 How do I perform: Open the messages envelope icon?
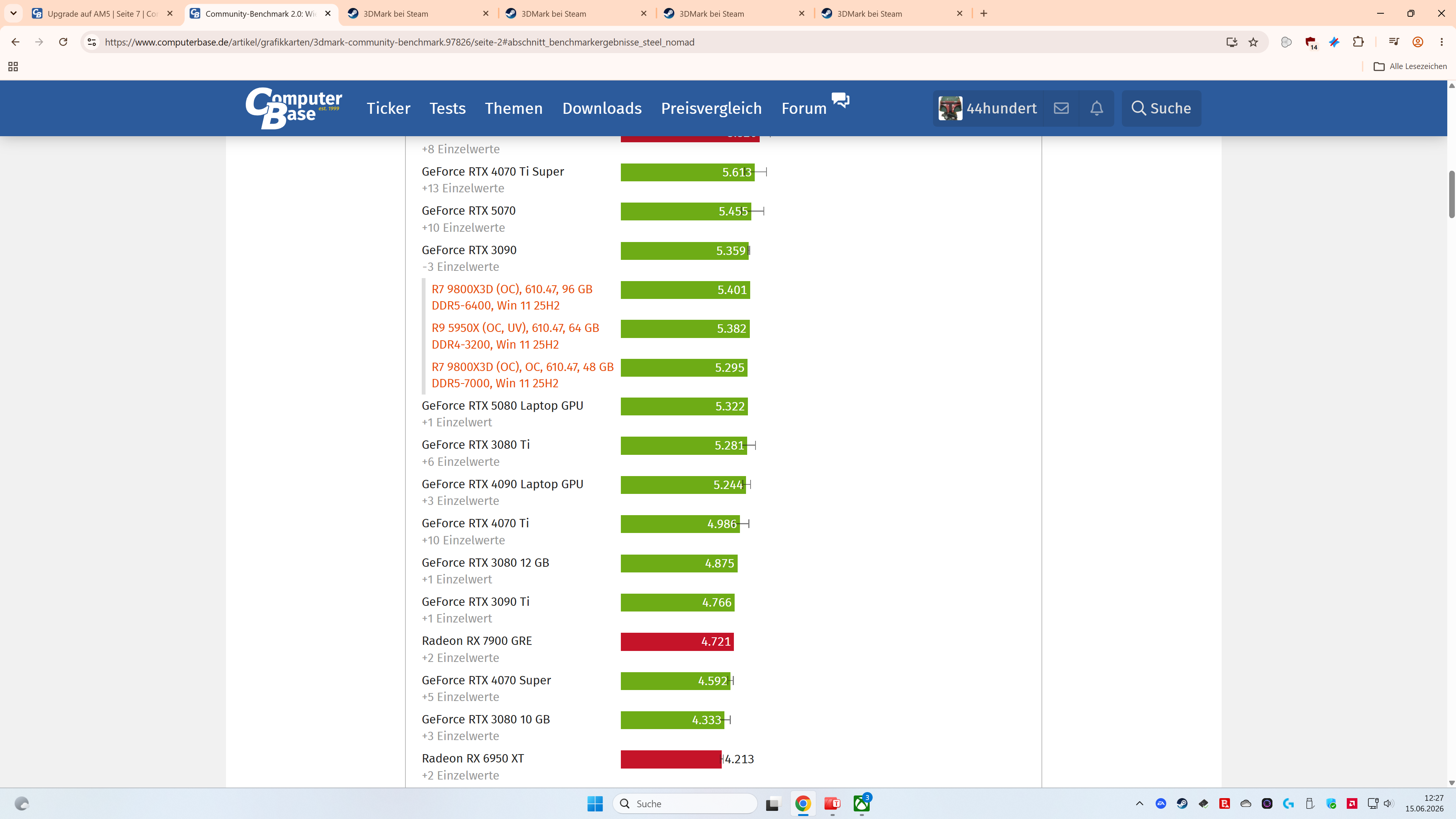click(1061, 108)
